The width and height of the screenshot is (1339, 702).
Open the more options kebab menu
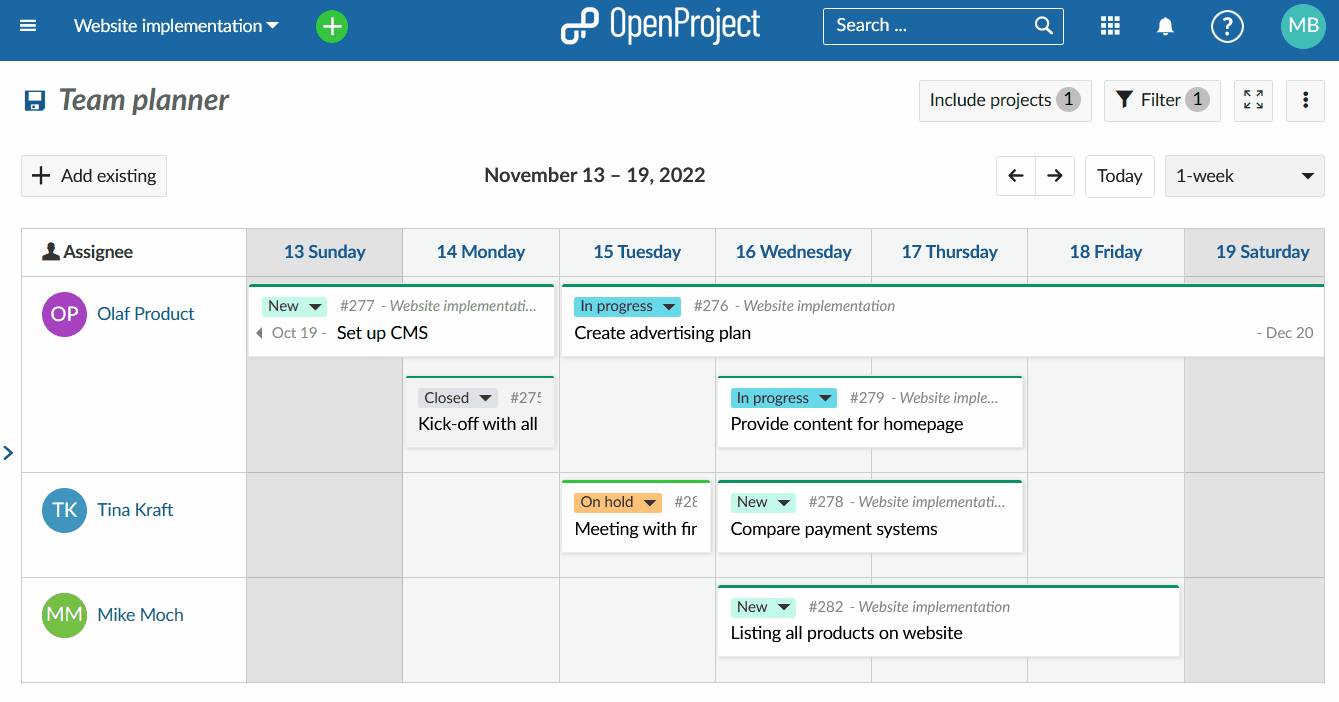1305,100
